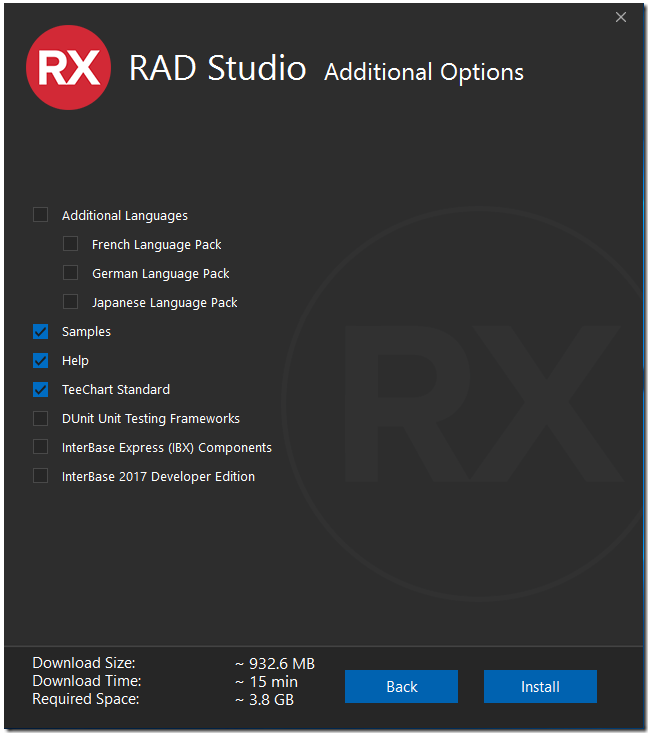Click the Required Space label
This screenshot has width=650, height=734.
tap(86, 699)
